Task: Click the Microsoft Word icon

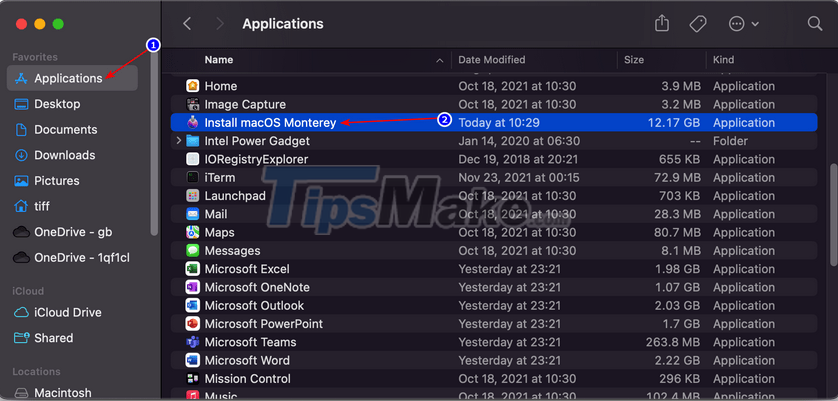Action: pyautogui.click(x=192, y=360)
